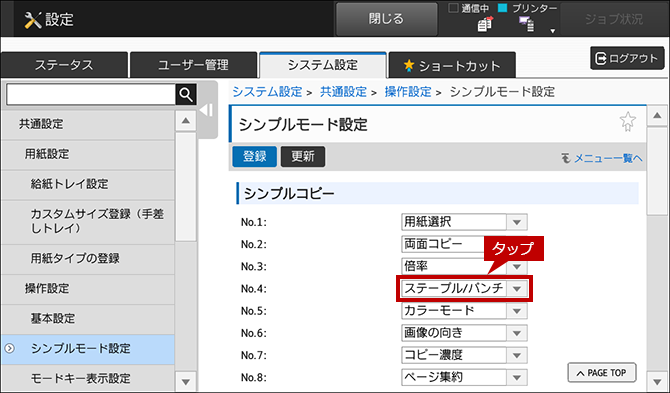Click main page scrollbar down arrow
Screen dimensions: 670x393
pyautogui.click(x=657, y=381)
